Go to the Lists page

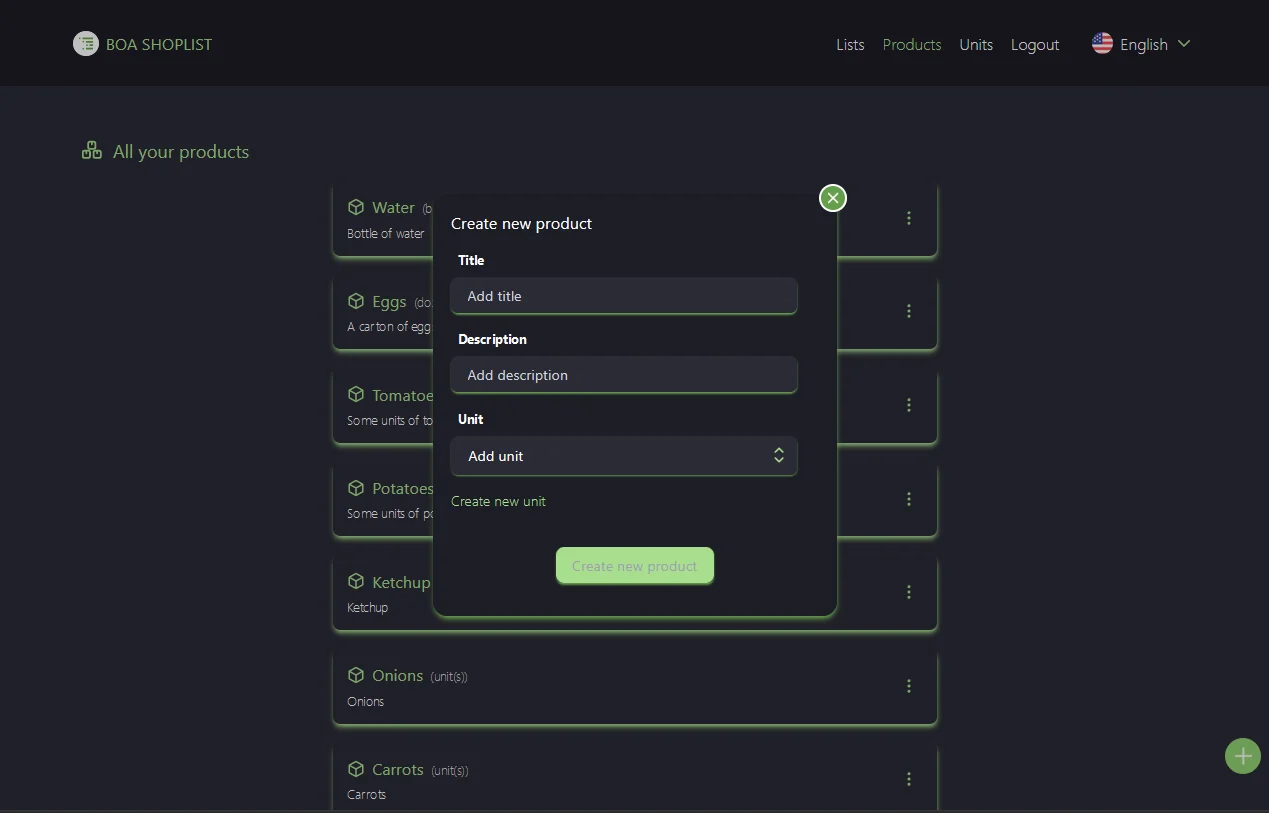pyautogui.click(x=850, y=45)
